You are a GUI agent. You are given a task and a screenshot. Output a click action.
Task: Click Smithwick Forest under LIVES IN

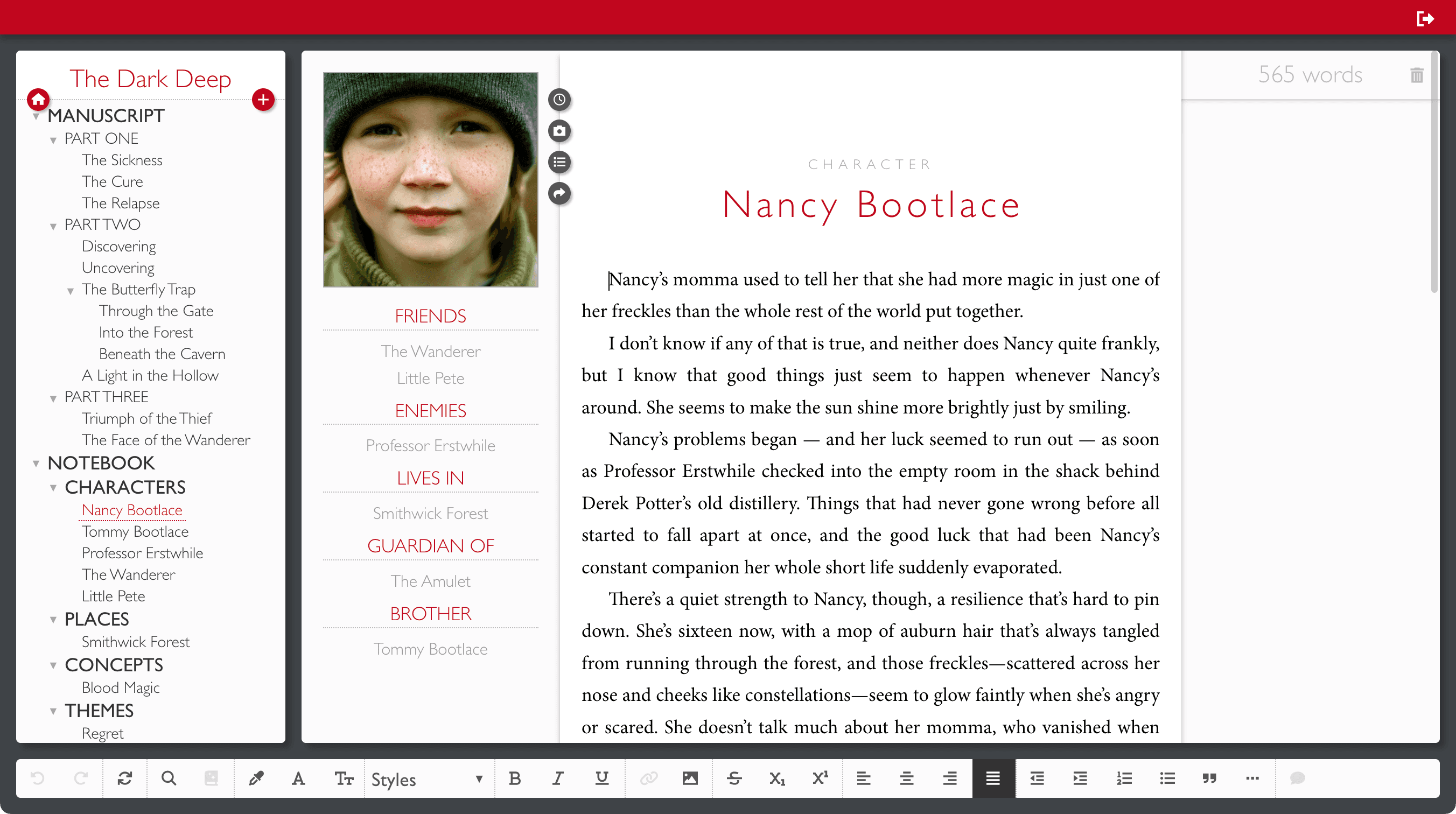pyautogui.click(x=430, y=513)
